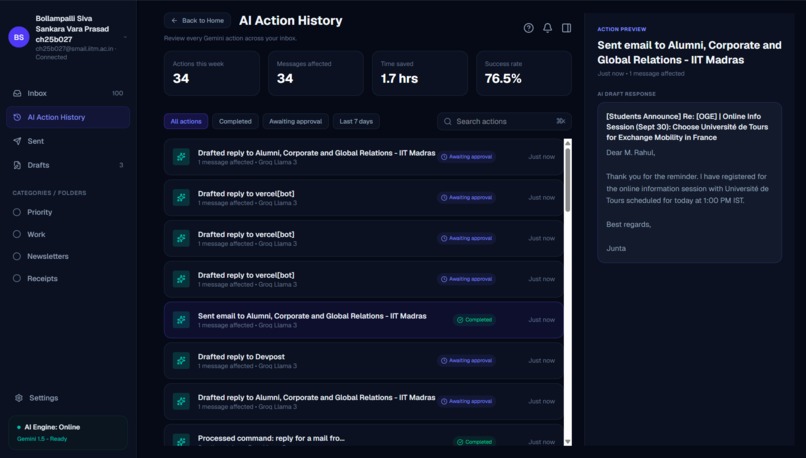Open Settings from the sidebar
Screen dimensions: 806x458
68,398
